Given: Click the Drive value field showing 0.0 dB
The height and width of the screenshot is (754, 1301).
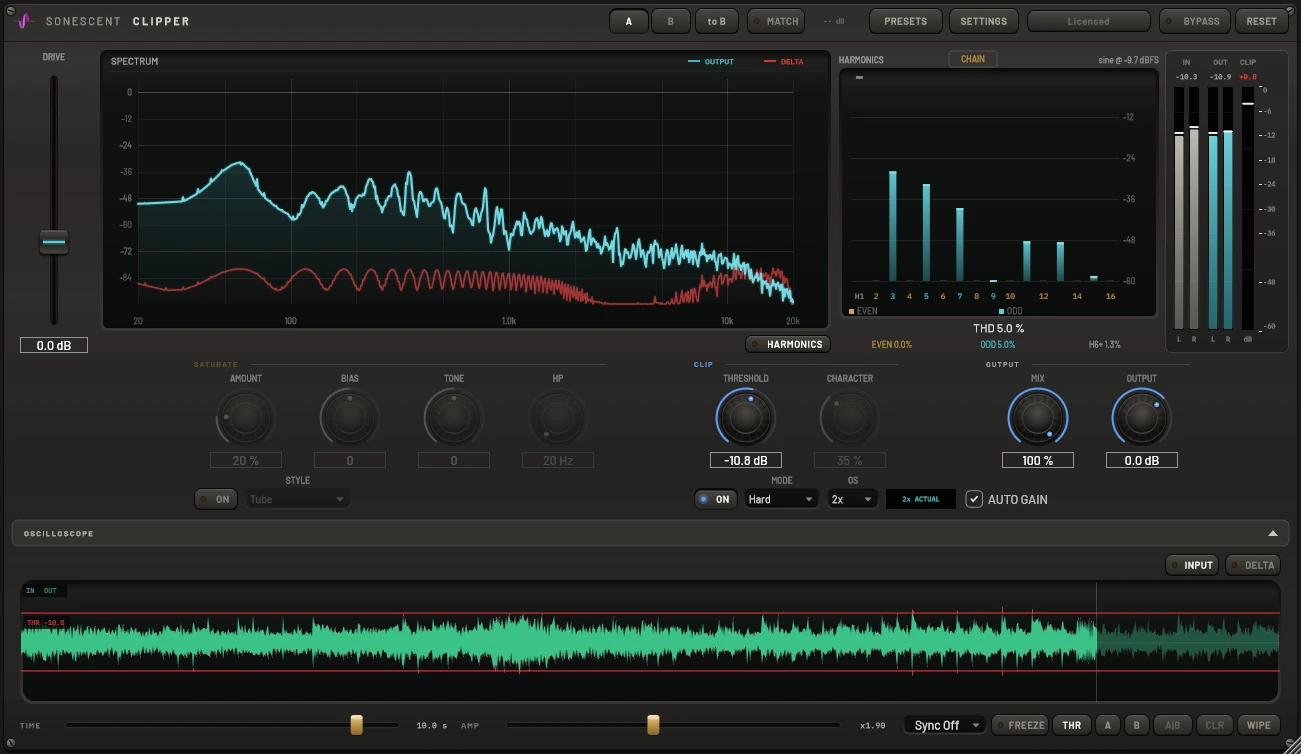Looking at the screenshot, I should 54,345.
